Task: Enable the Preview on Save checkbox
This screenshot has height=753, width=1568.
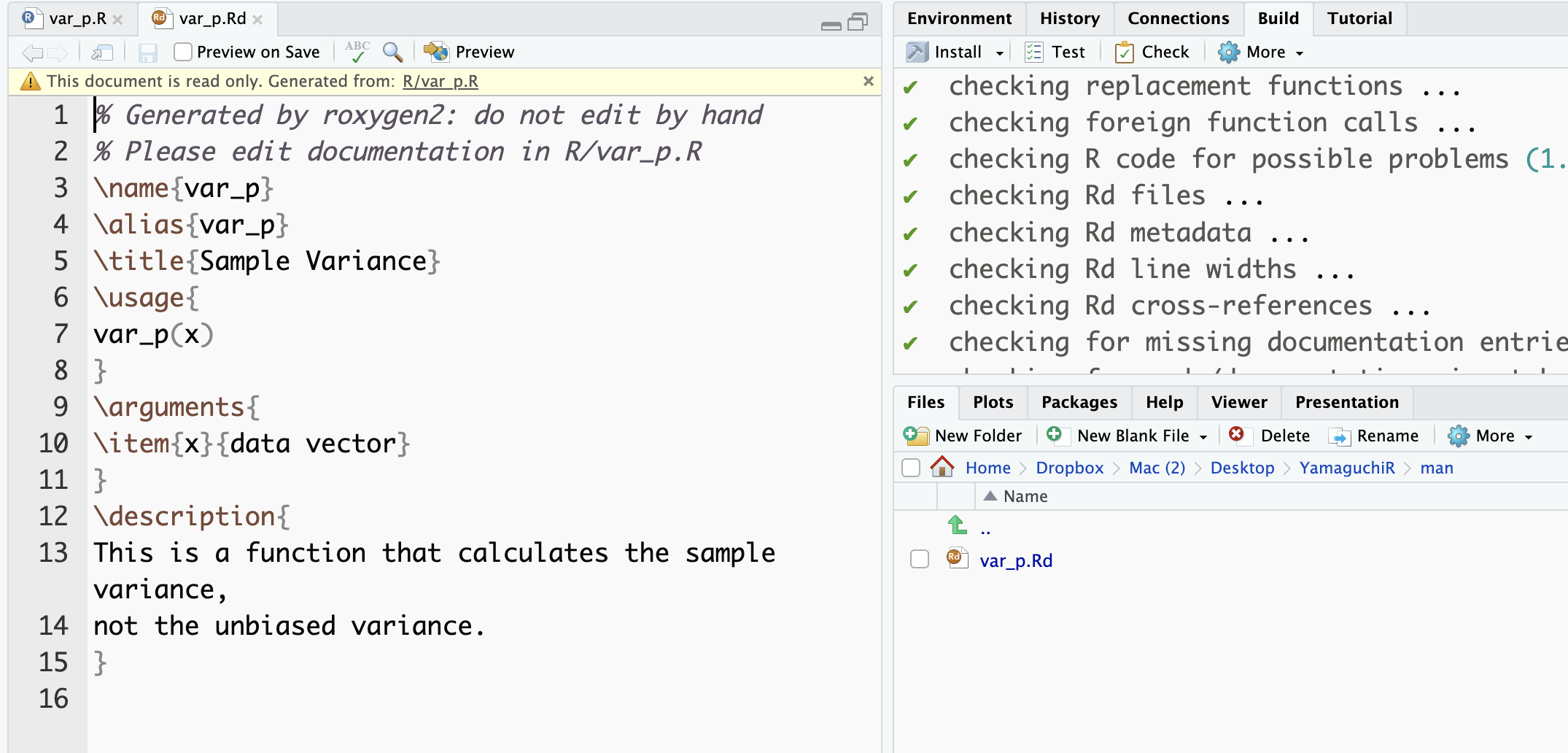Action: point(183,52)
